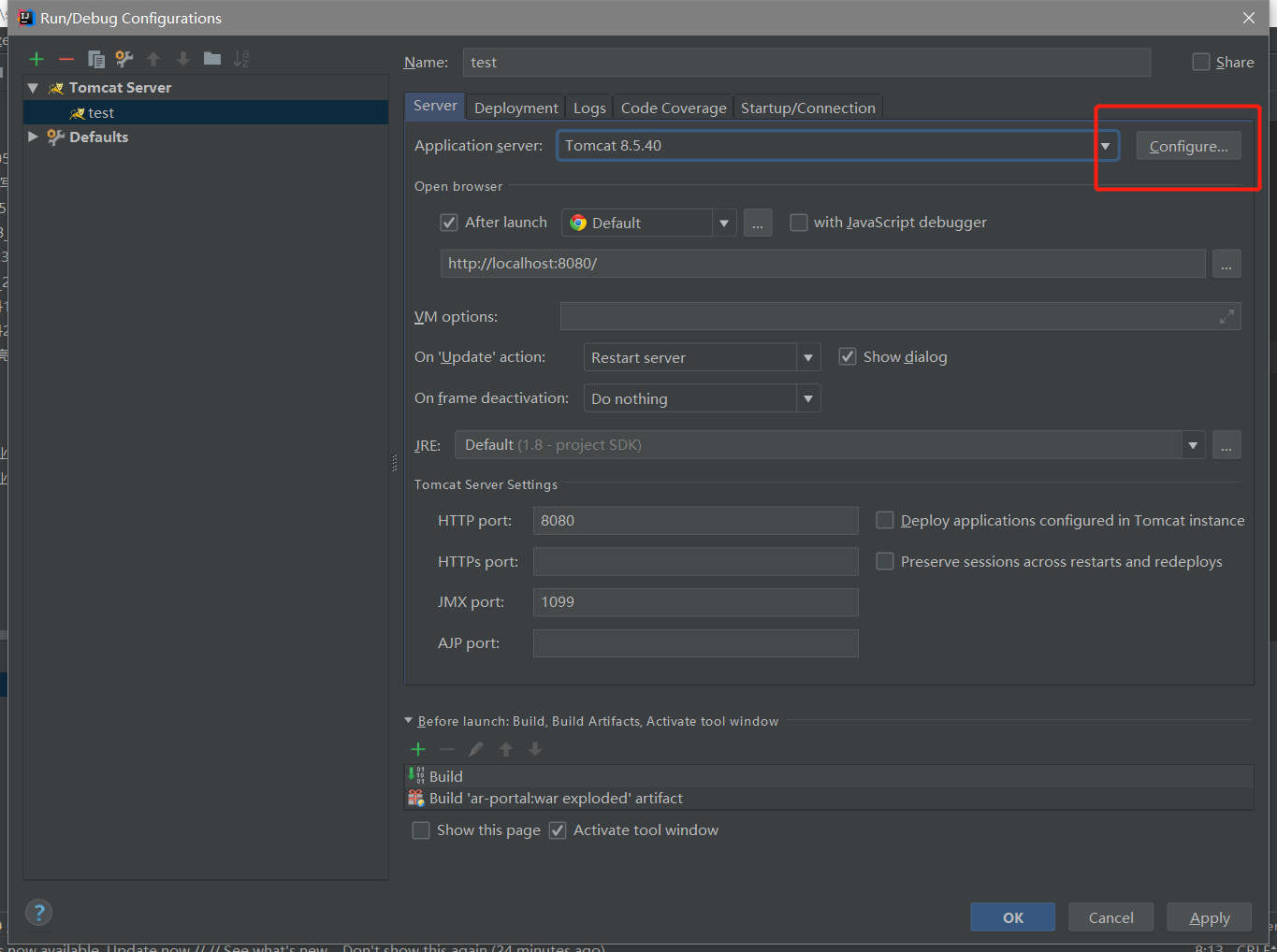The height and width of the screenshot is (952, 1277).
Task: Click ellipsis button beside the localhost URL
Action: [1226, 264]
